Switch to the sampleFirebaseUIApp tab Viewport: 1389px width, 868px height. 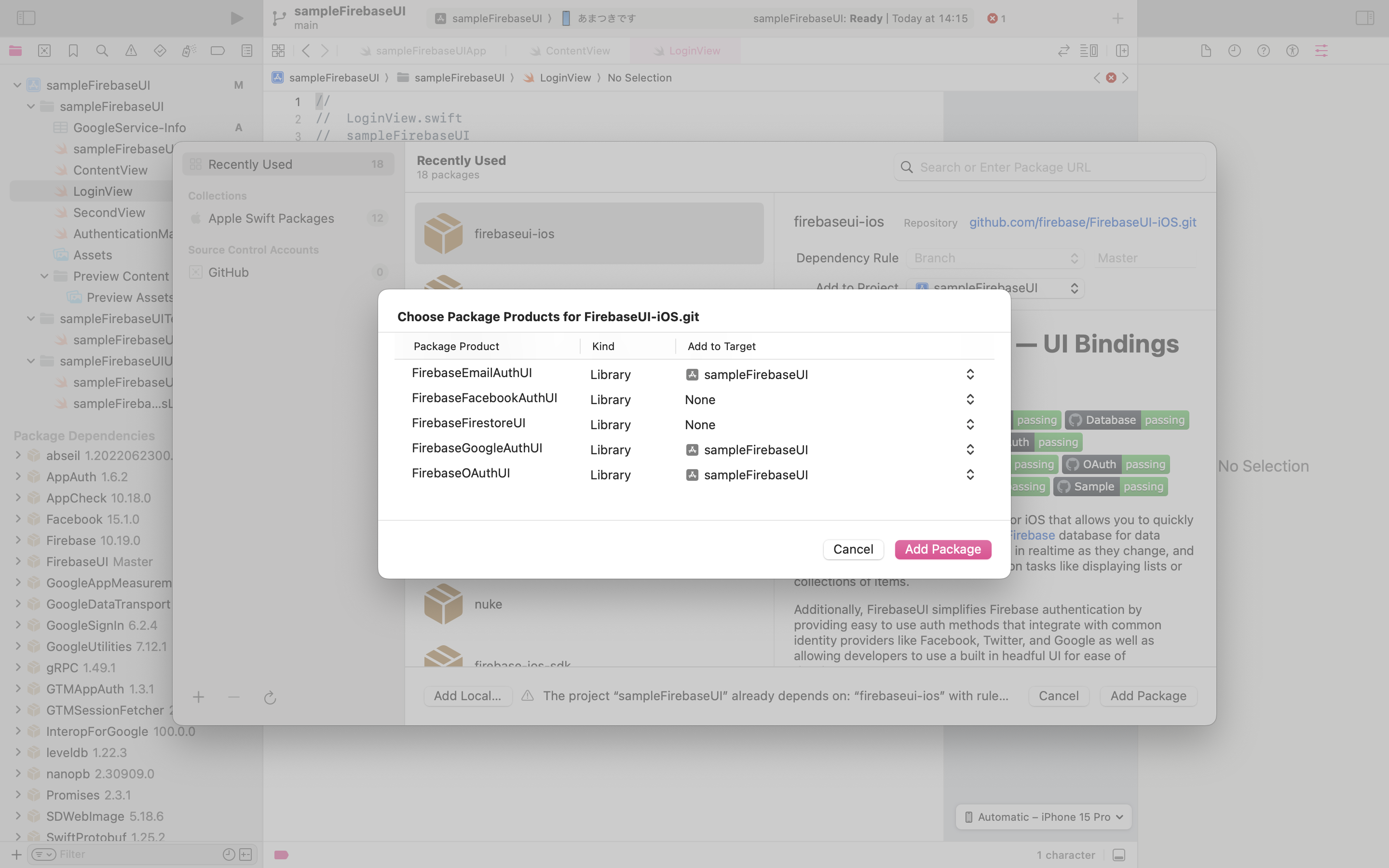click(431, 51)
